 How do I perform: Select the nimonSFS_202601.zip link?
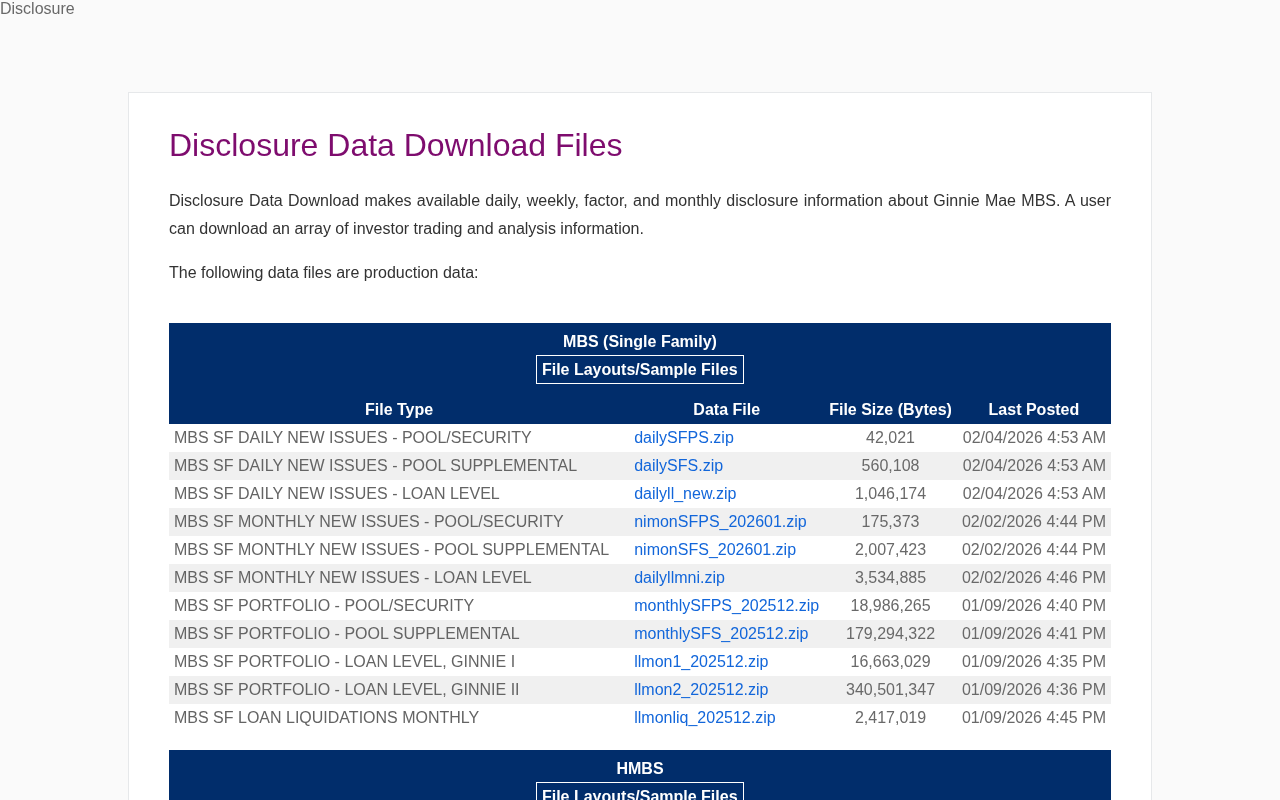click(715, 550)
